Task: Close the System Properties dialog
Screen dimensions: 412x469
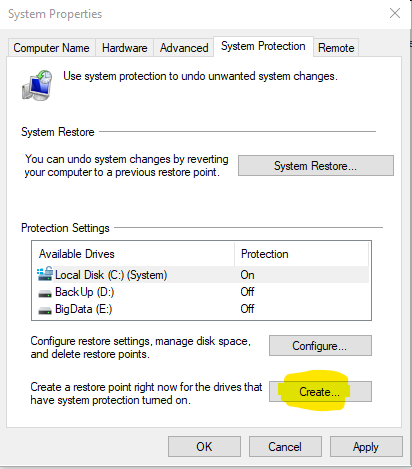Action: 395,13
